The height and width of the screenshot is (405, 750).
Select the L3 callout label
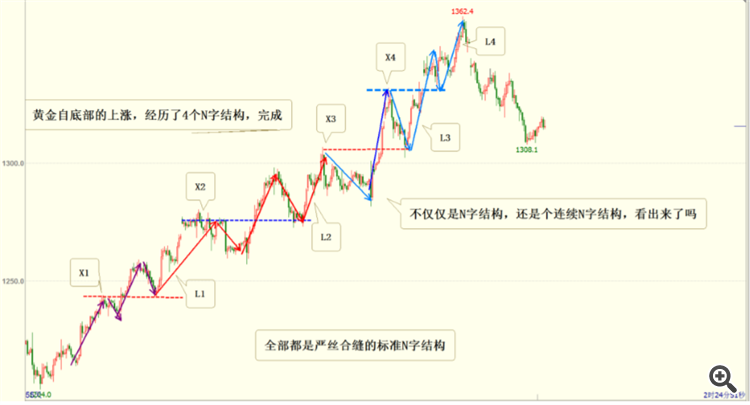coord(445,138)
